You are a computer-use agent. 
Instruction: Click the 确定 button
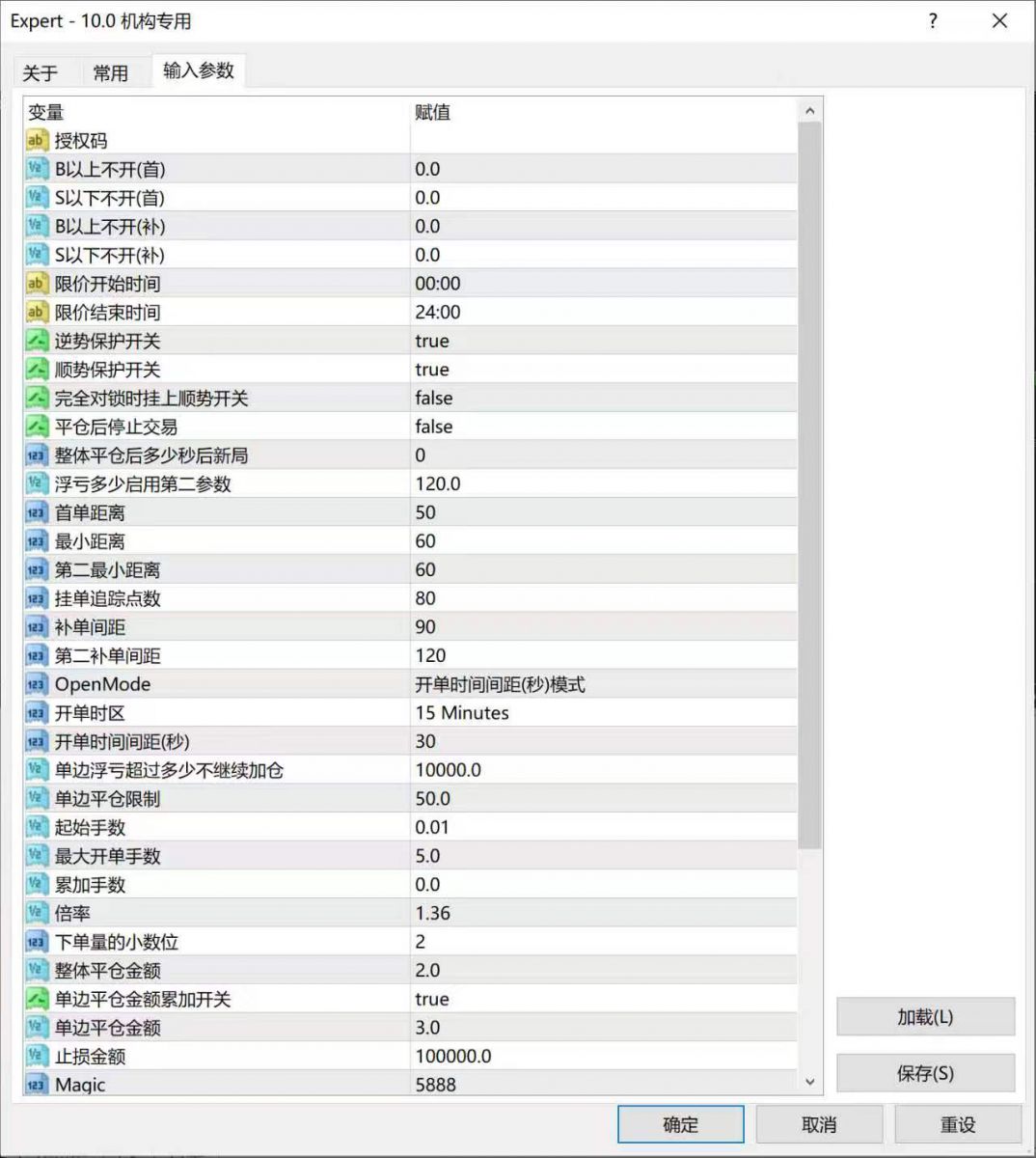coord(680,1124)
